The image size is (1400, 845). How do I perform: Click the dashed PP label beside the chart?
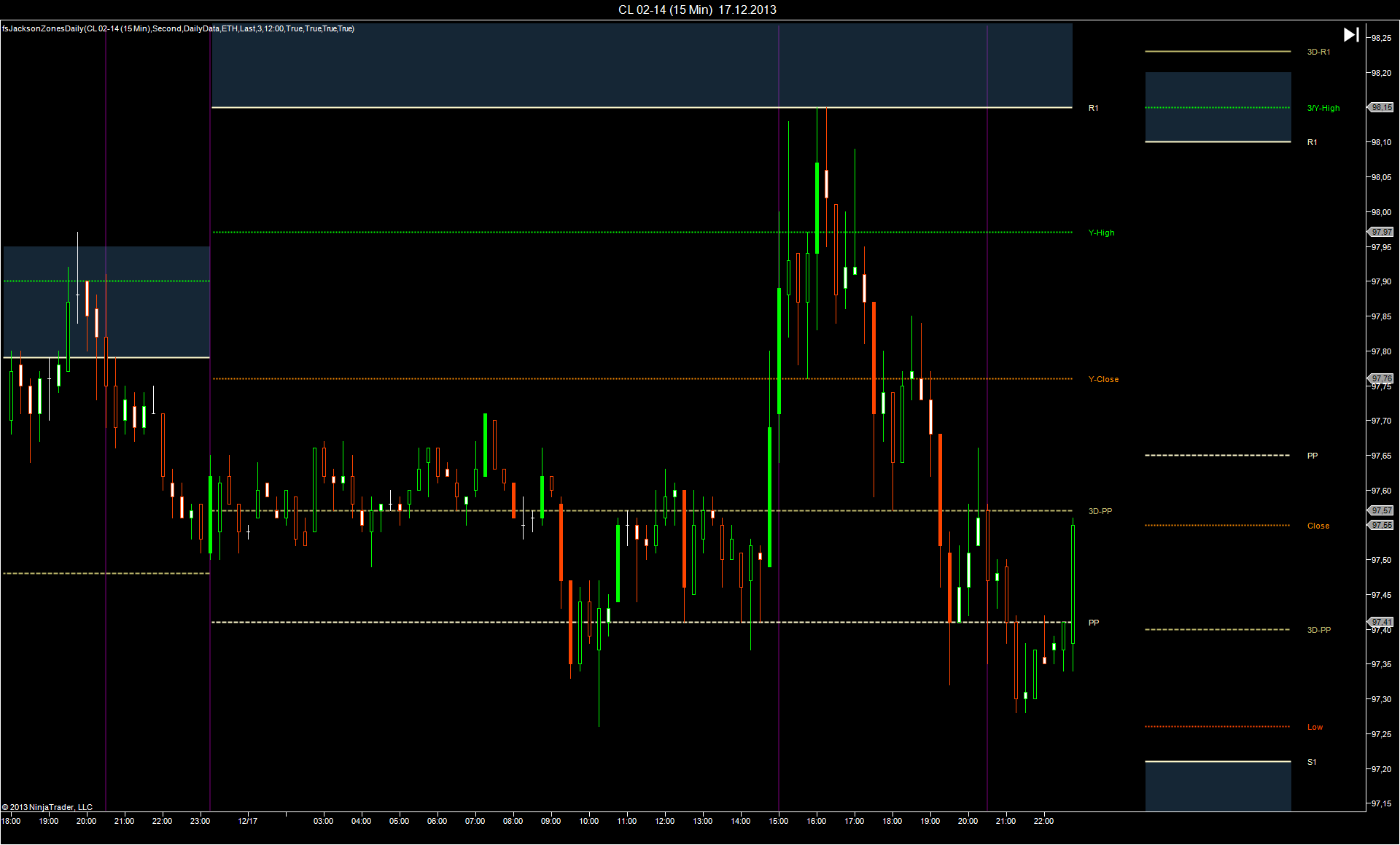1094,623
